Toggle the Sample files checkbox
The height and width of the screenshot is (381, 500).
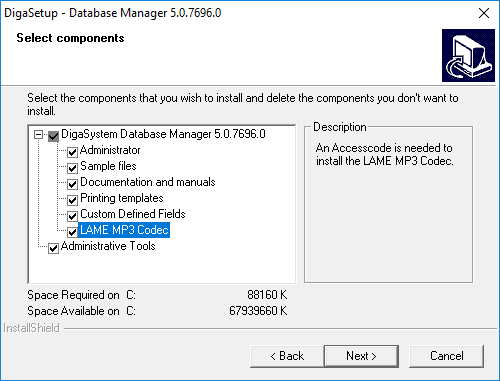pos(72,168)
